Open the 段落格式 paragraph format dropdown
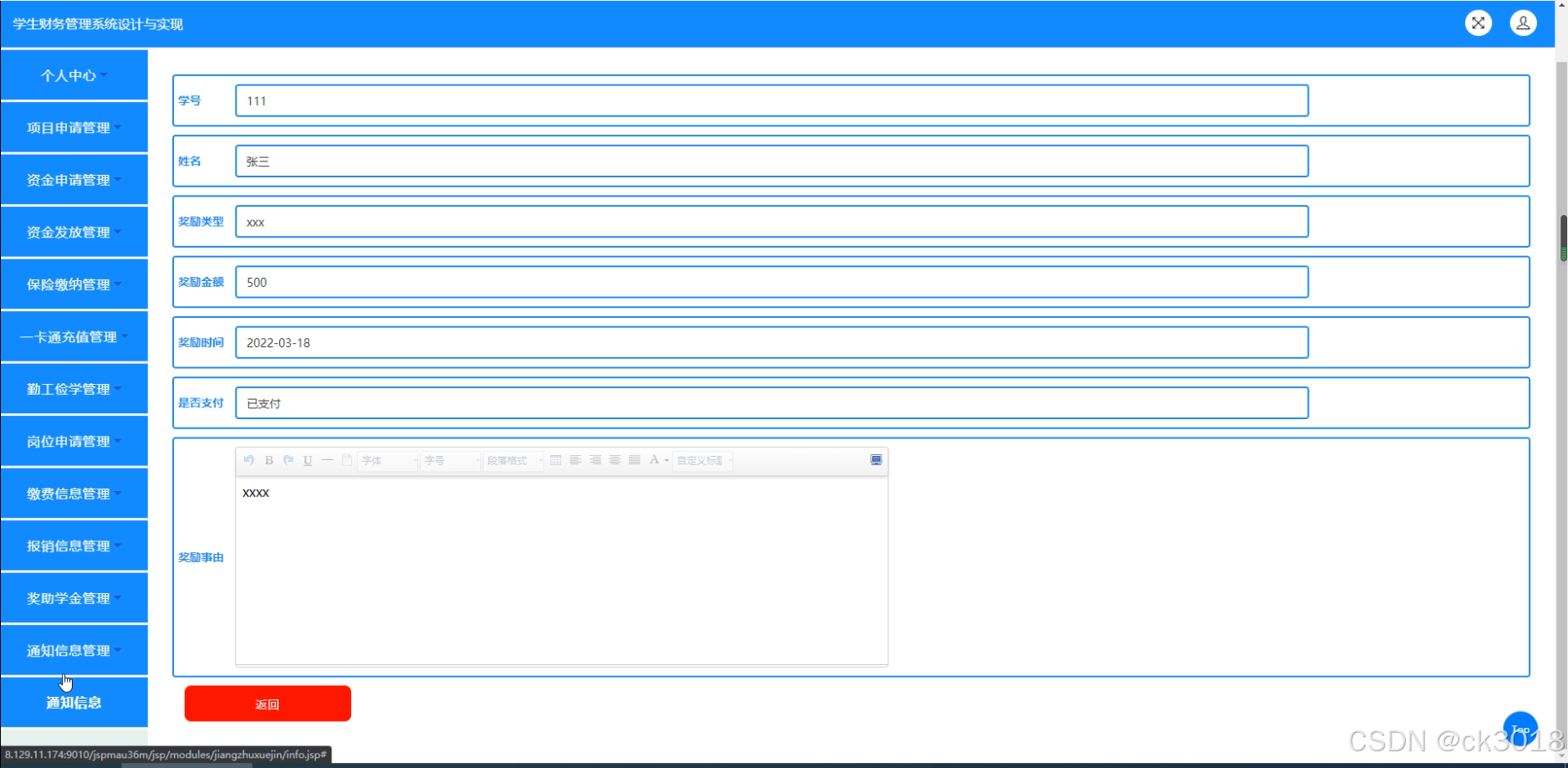 [513, 461]
